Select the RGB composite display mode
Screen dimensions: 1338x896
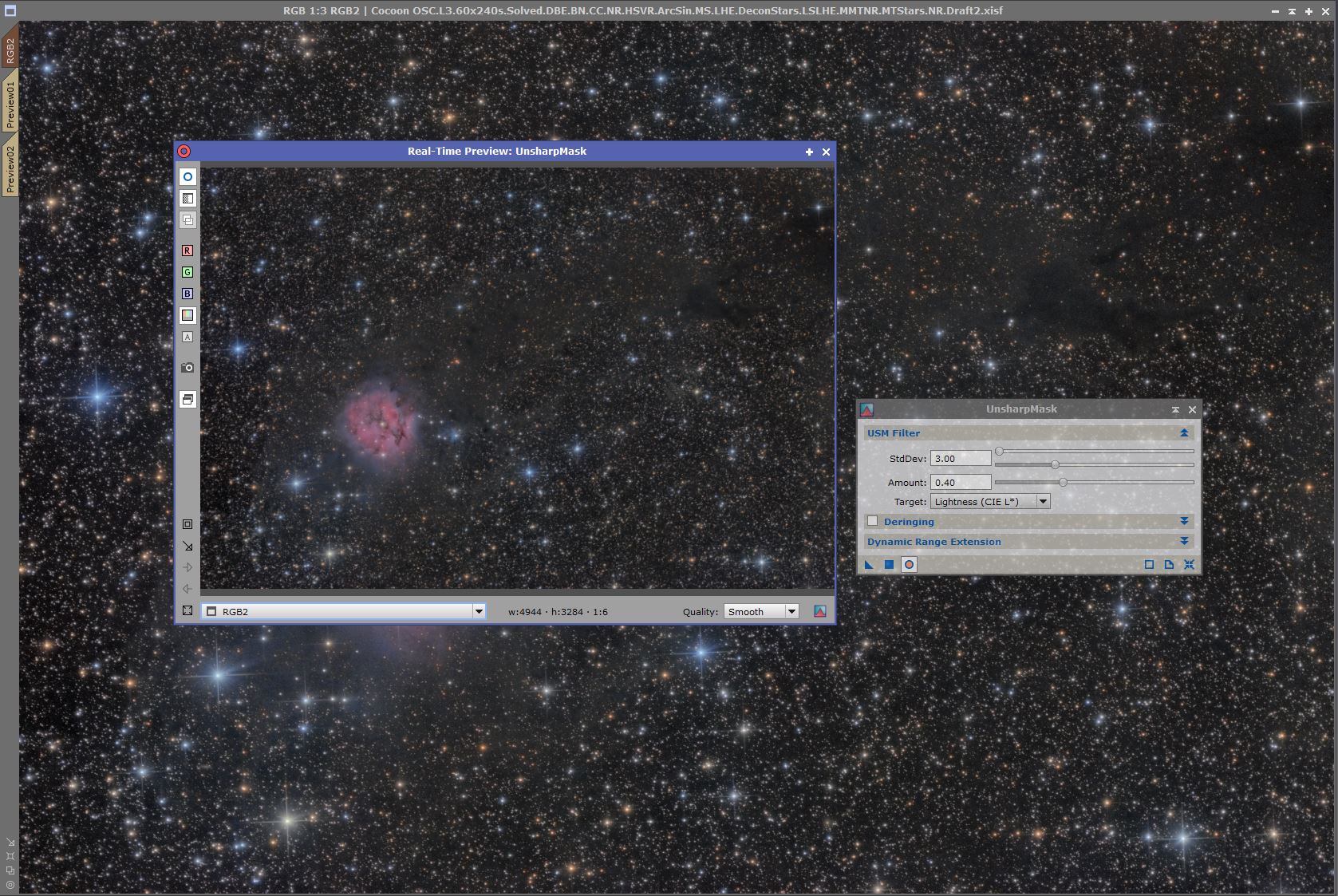tap(187, 315)
